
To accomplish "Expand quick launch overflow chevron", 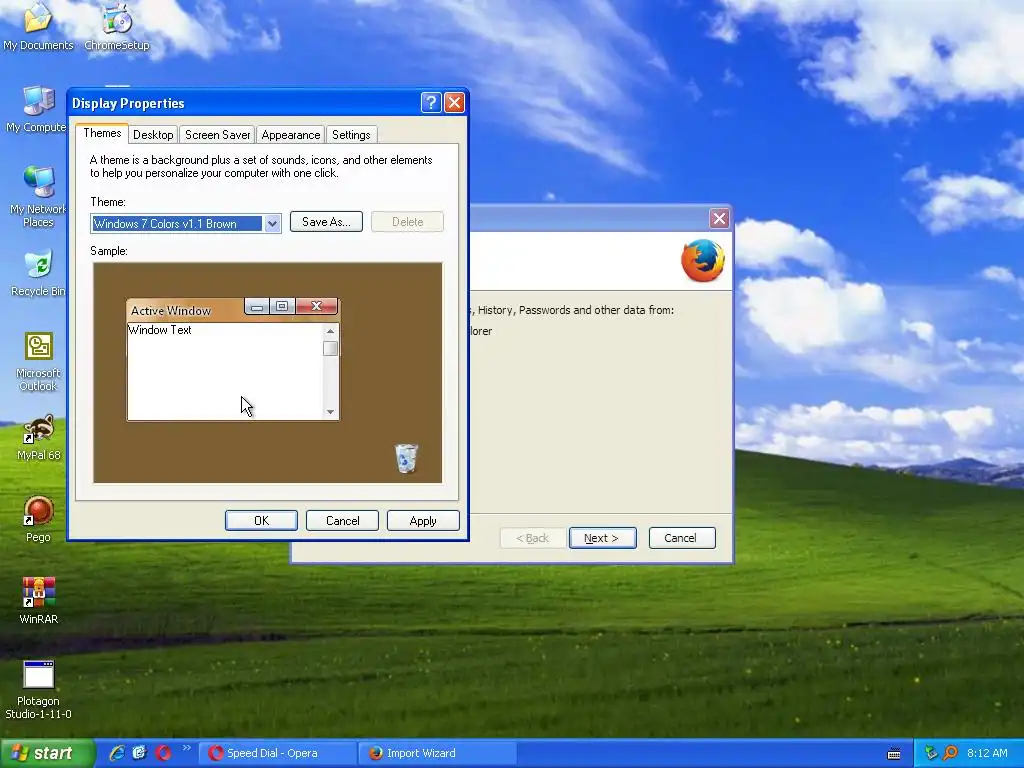I will click(187, 748).
